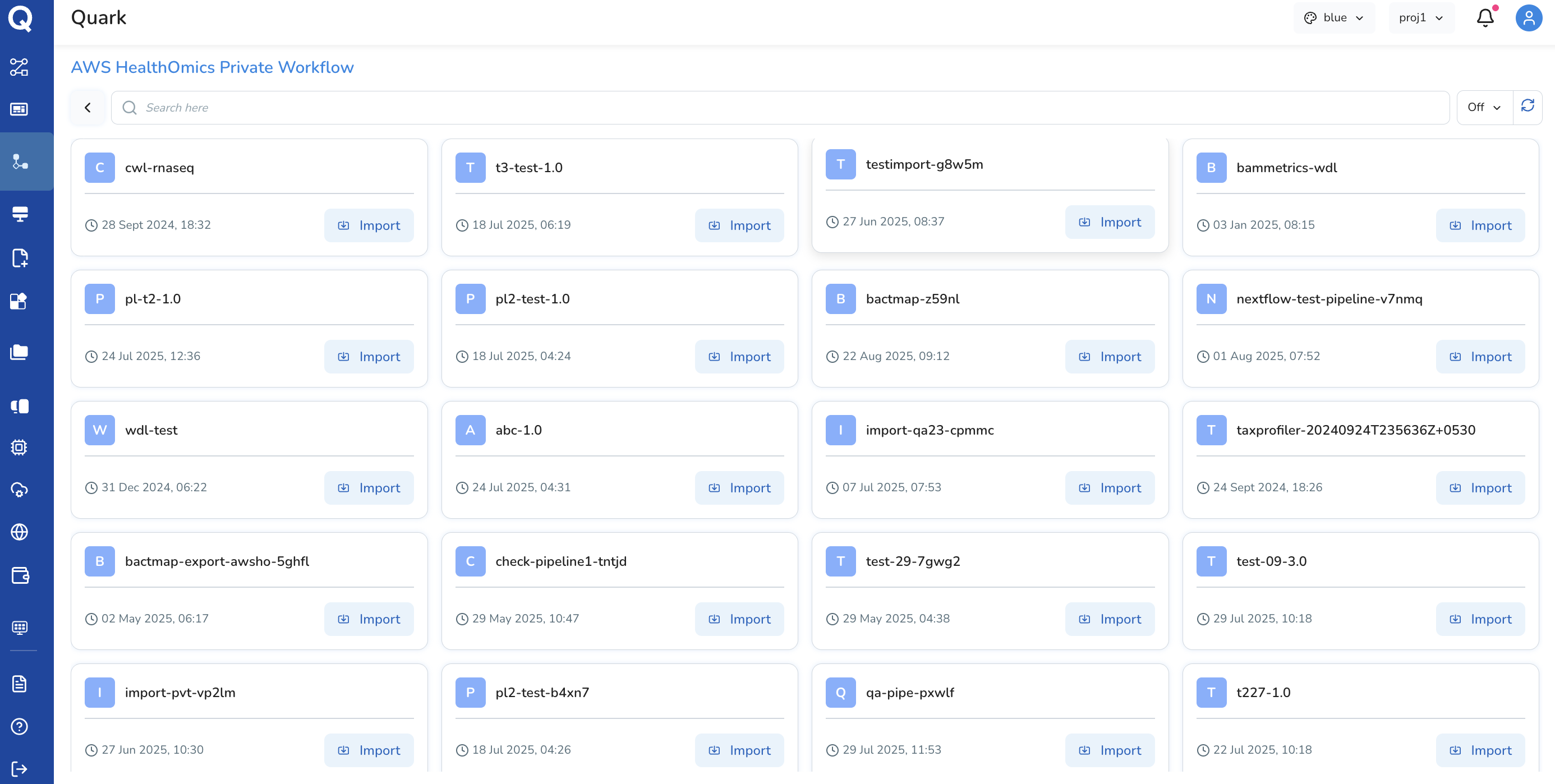Click the bactmap-z59nl card name
Image resolution: width=1555 pixels, height=784 pixels.
(x=913, y=299)
